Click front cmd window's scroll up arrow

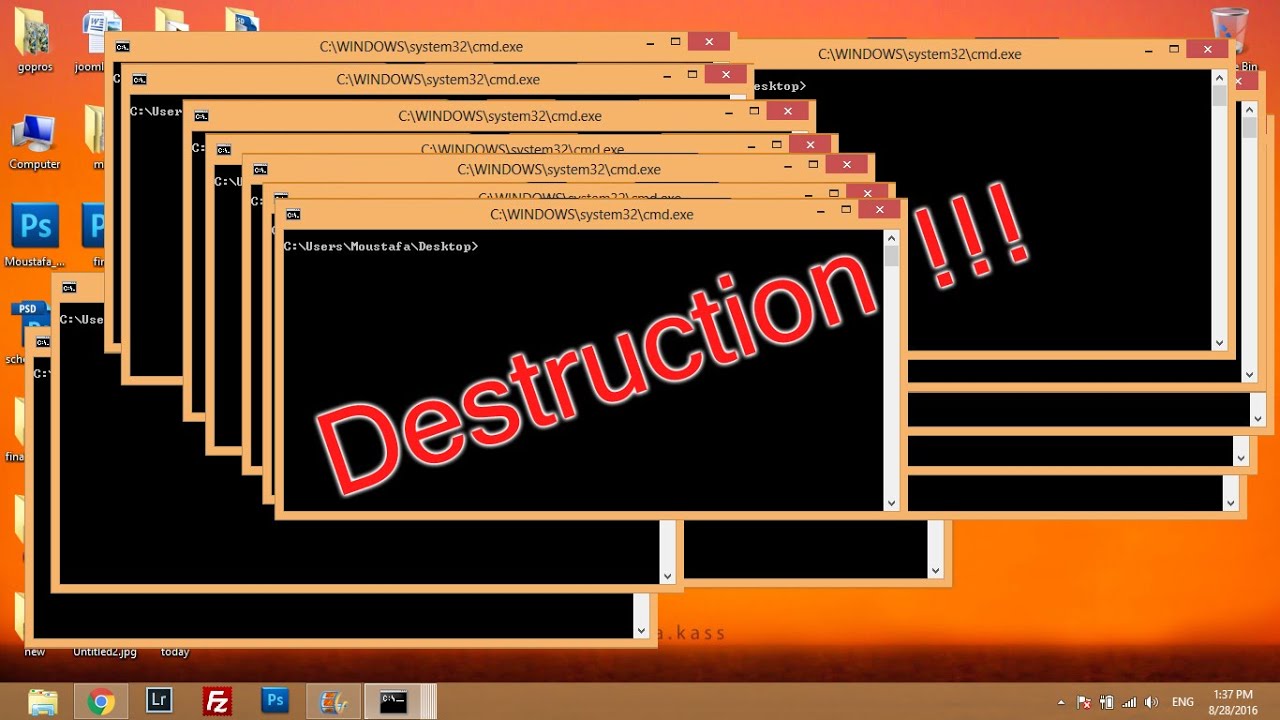892,238
